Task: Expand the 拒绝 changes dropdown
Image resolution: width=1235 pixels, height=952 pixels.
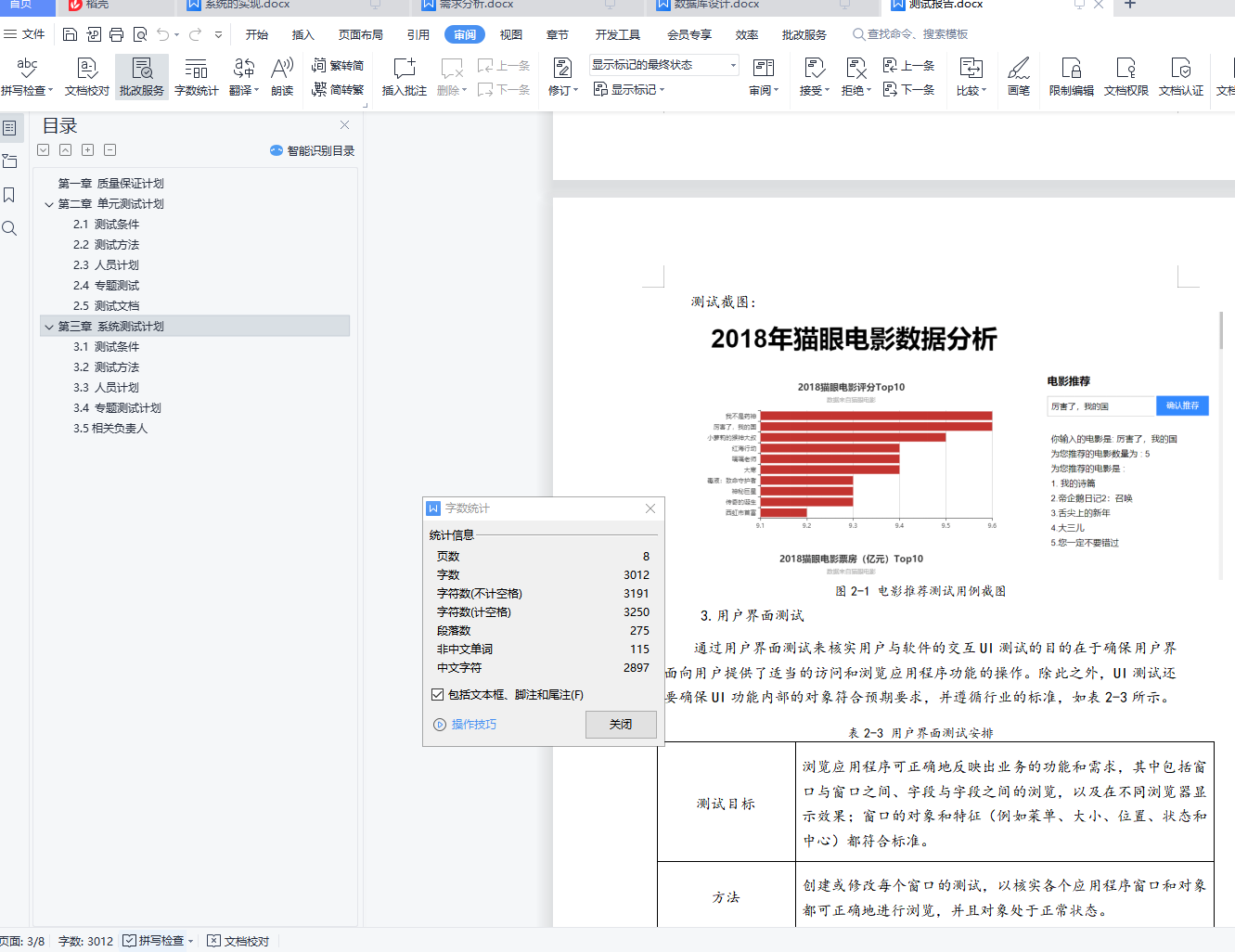Action: coord(855,76)
